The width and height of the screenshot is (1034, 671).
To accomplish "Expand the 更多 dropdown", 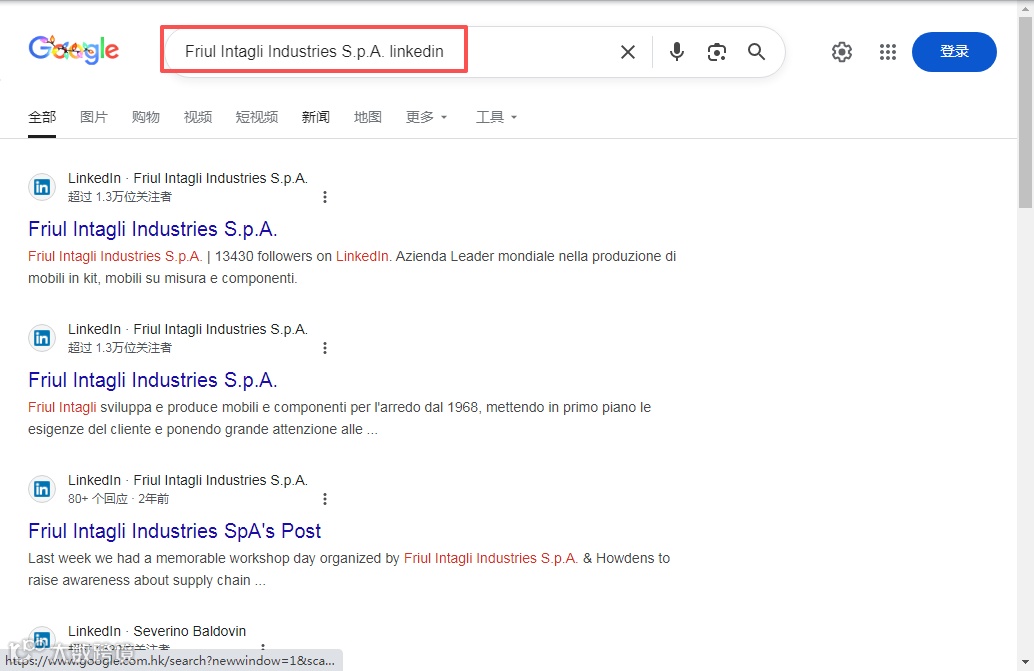I will pyautogui.click(x=427, y=117).
